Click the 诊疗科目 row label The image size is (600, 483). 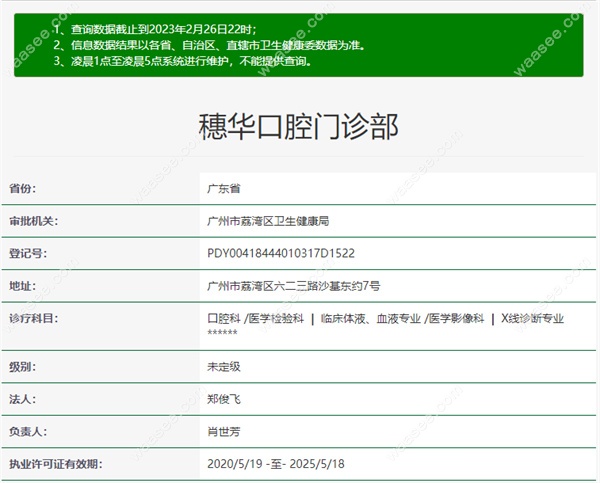33,319
